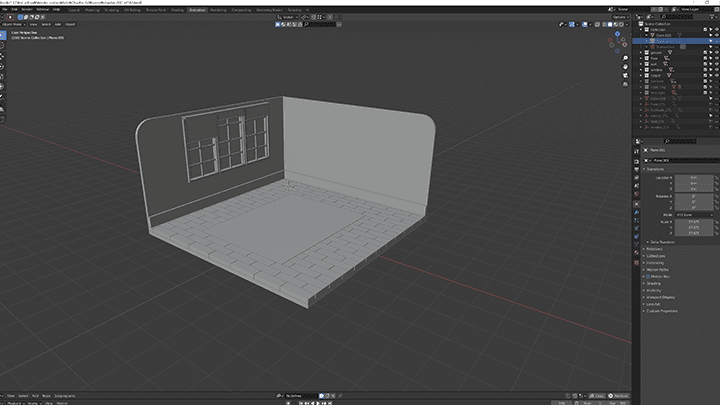This screenshot has height=405, width=720.
Task: Collapse the Transform panel header
Action: 655,169
